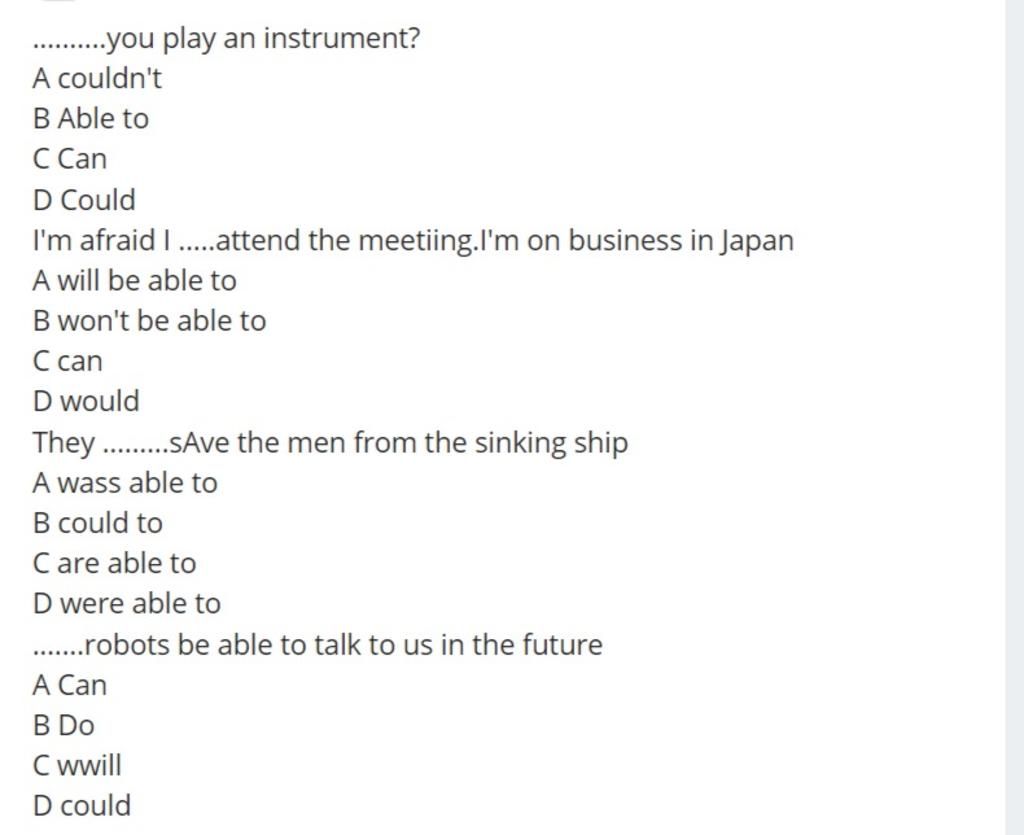Select "D were able to" answer

click(127, 603)
